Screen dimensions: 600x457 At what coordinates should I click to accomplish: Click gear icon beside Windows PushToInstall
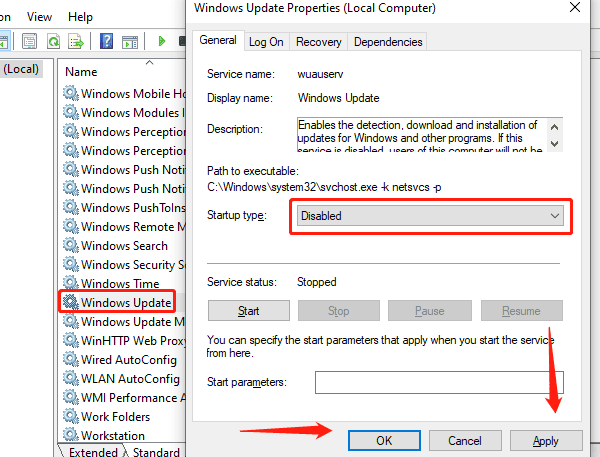point(70,207)
